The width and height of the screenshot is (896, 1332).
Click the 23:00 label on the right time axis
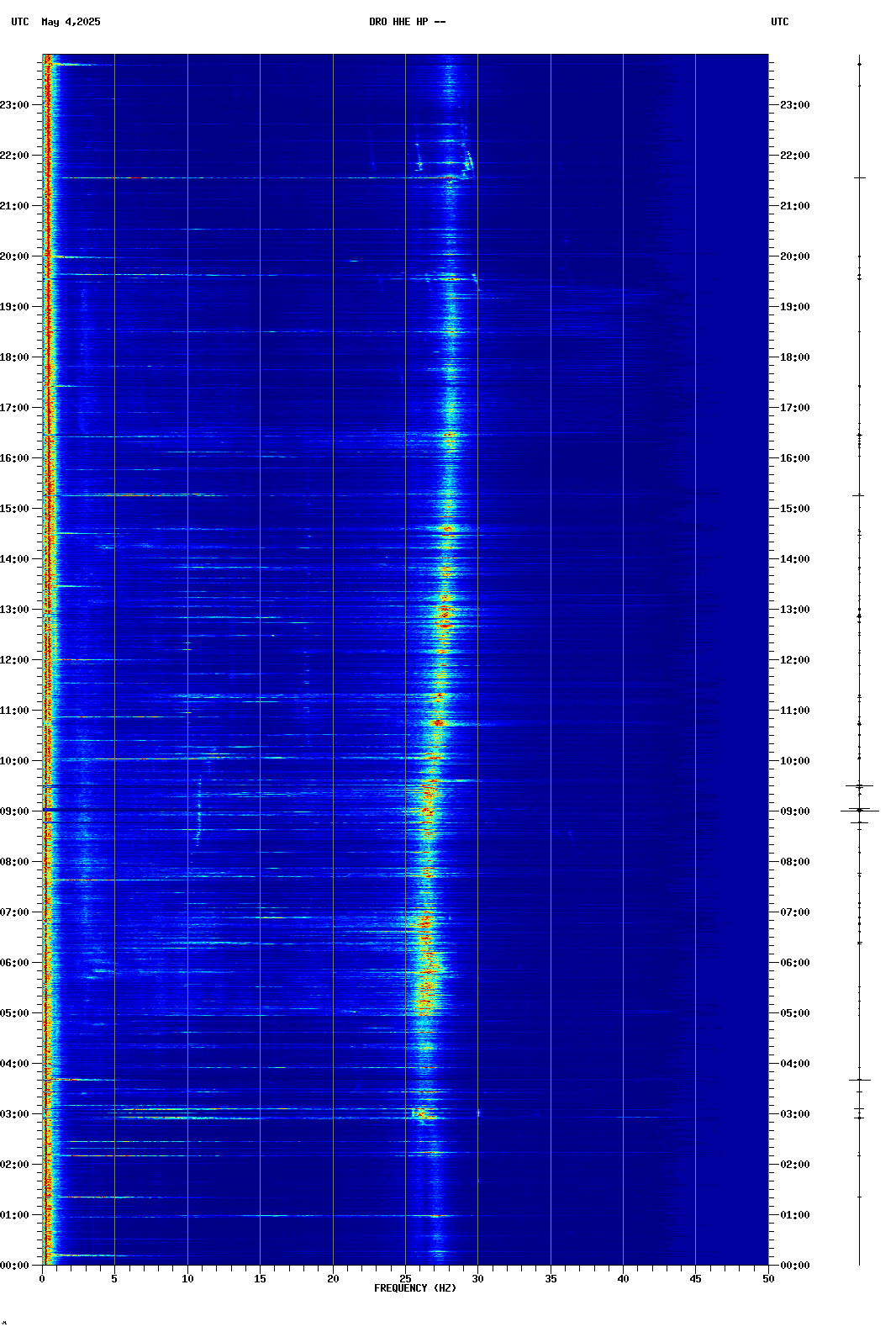click(795, 105)
